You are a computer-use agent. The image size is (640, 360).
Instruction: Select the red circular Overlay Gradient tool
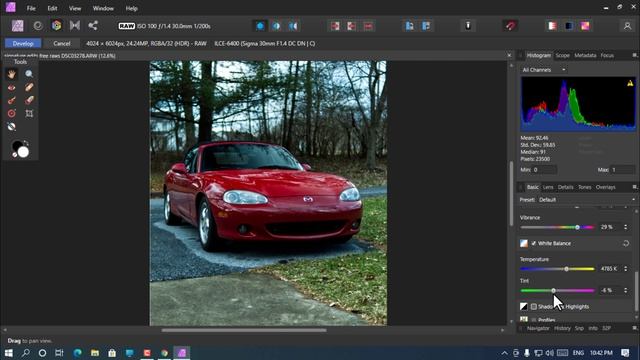pyautogui.click(x=11, y=113)
